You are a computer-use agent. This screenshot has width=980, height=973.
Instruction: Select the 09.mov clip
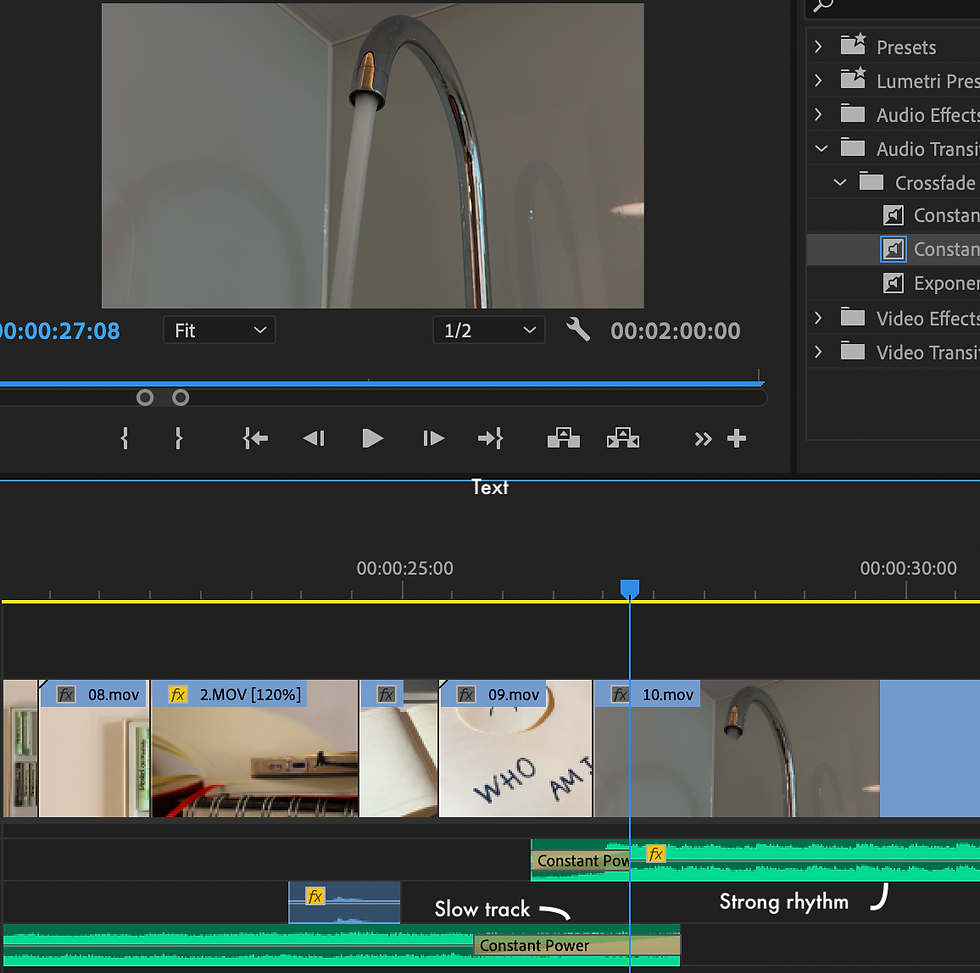(516, 748)
